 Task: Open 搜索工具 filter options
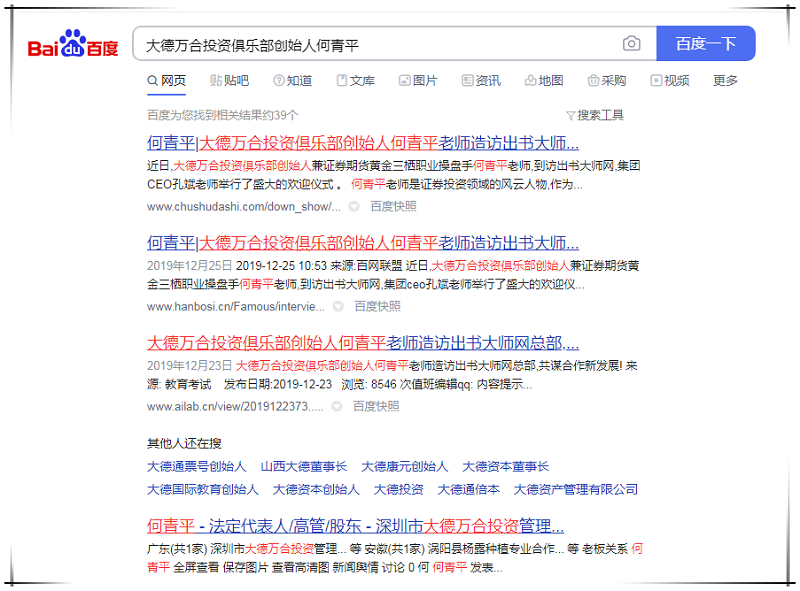pyautogui.click(x=594, y=115)
